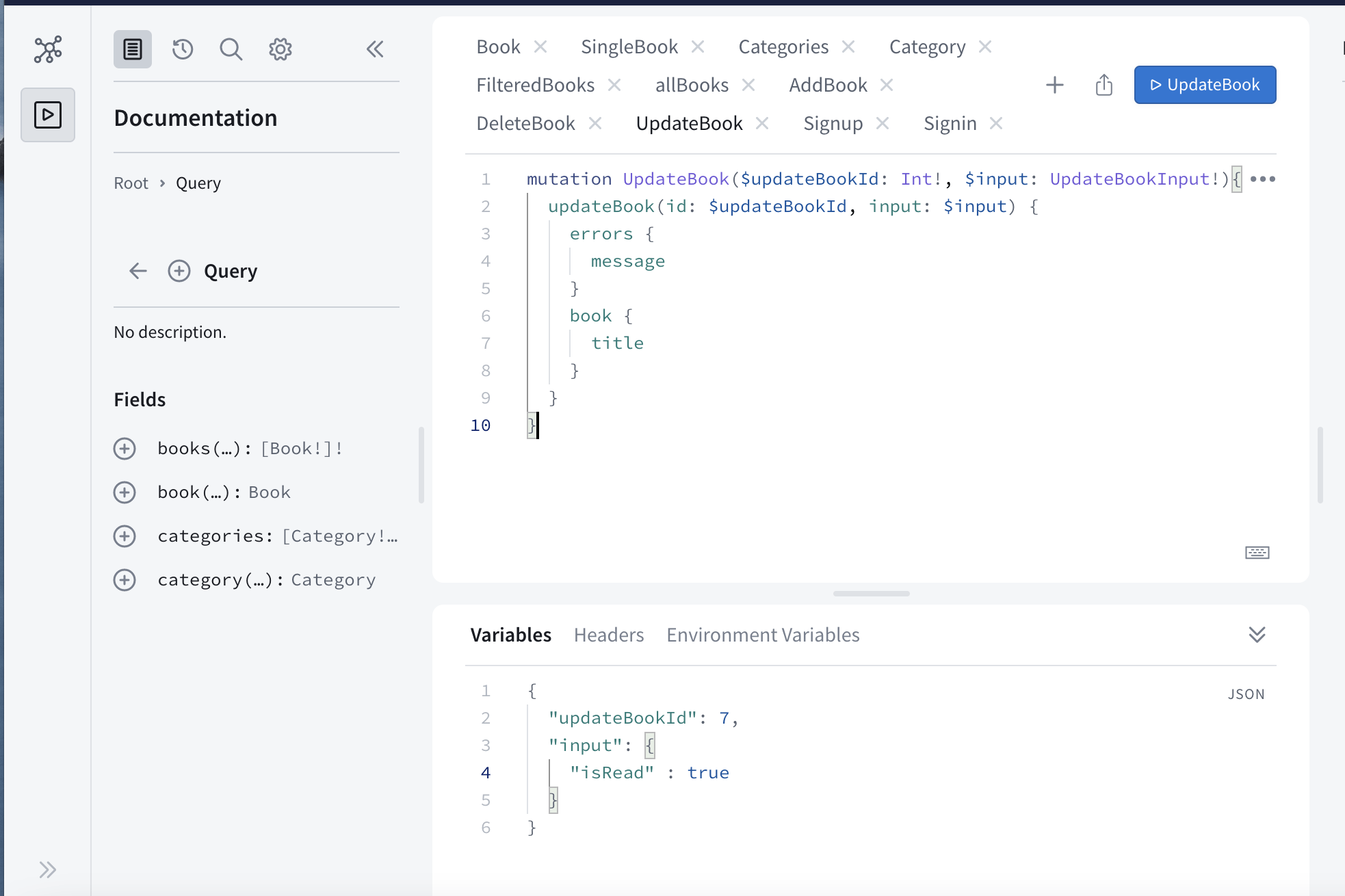This screenshot has width=1345, height=896.
Task: Close the AddBook tab
Action: [887, 85]
